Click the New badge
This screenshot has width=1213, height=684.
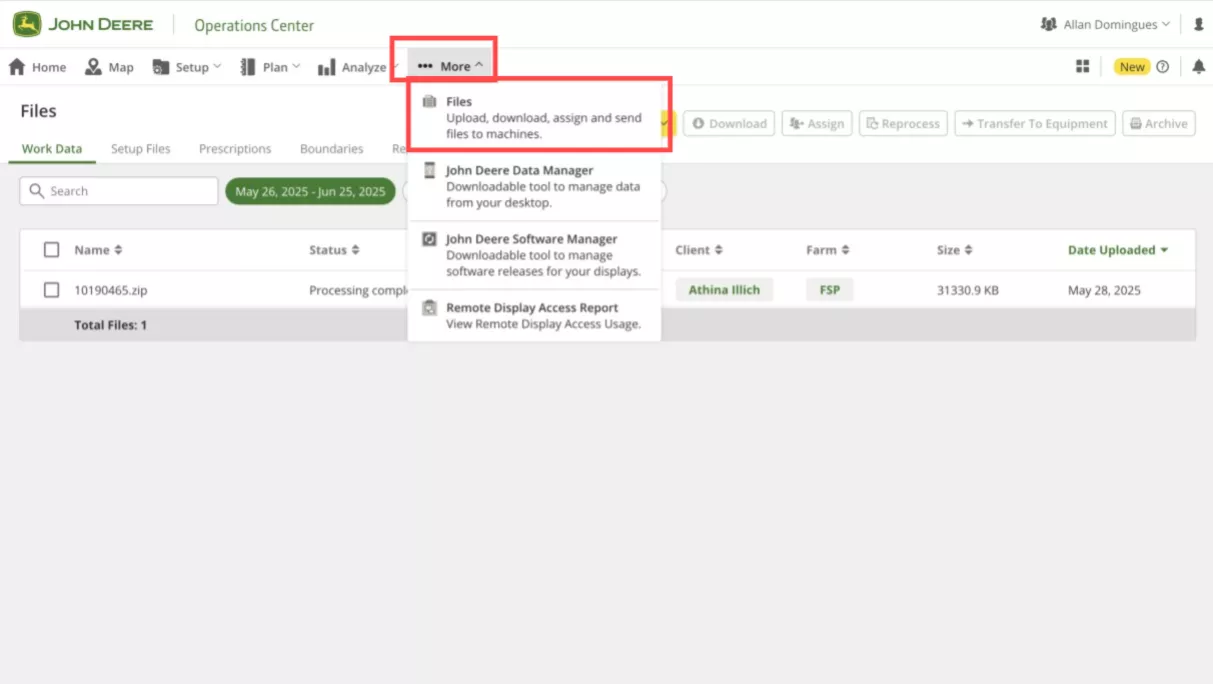1132,67
